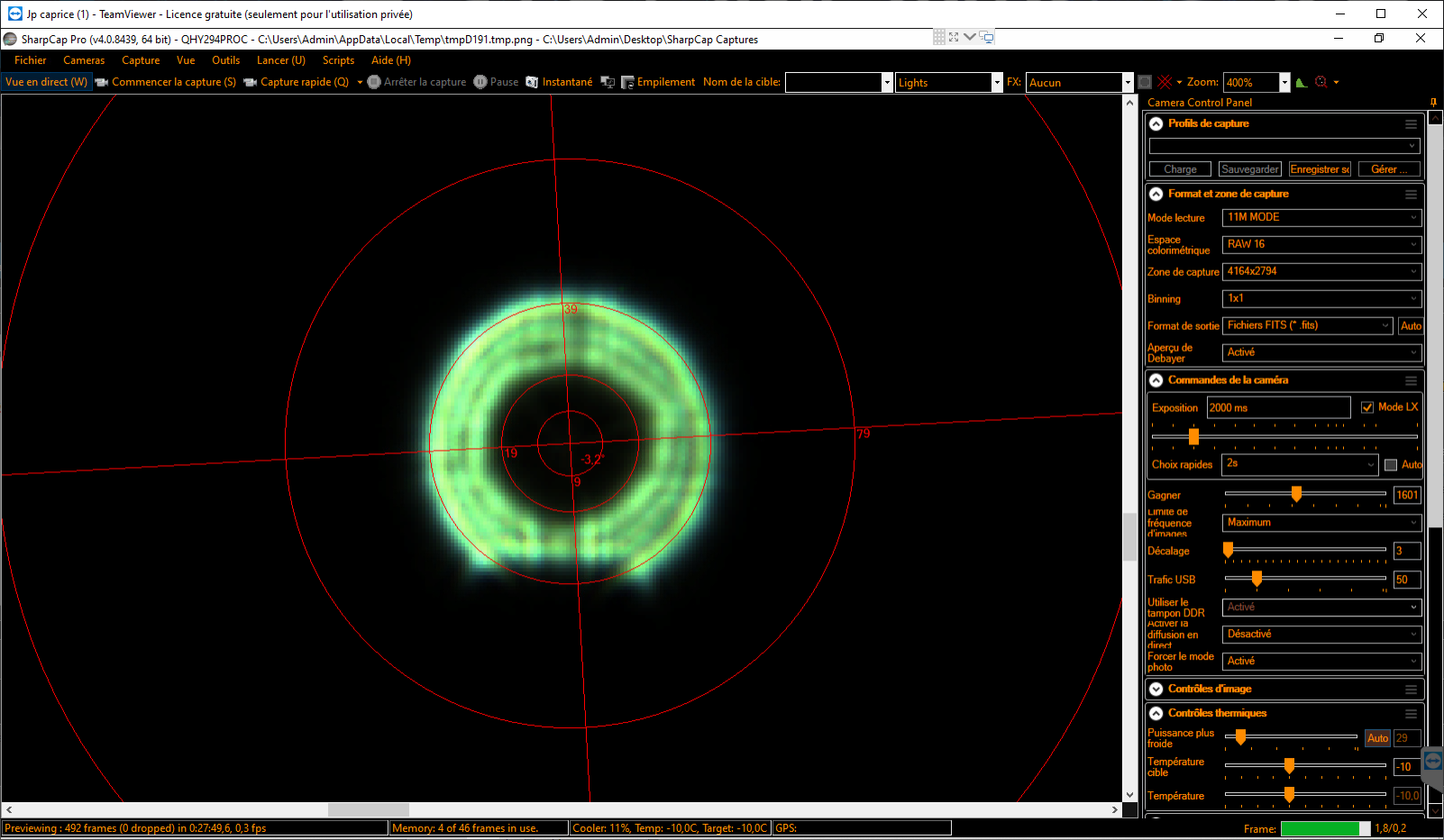Click the Instantané snapshot icon
1444x840 pixels.
point(533,82)
